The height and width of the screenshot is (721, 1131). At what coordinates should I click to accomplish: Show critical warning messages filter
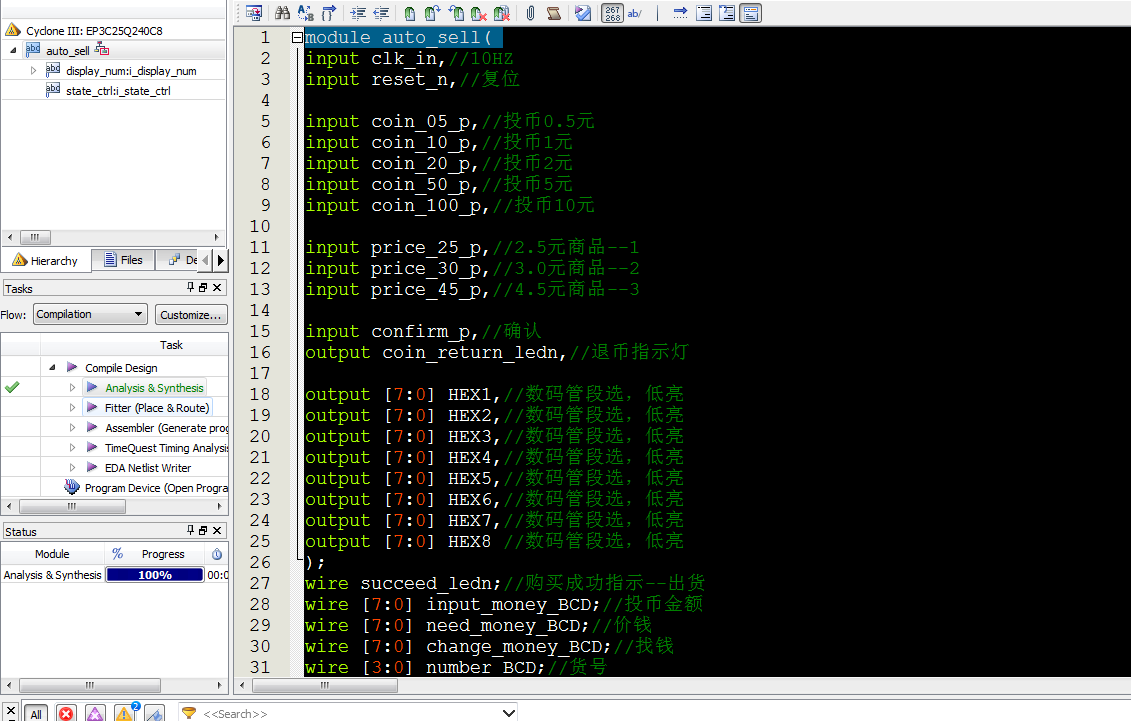pyautogui.click(x=95, y=714)
